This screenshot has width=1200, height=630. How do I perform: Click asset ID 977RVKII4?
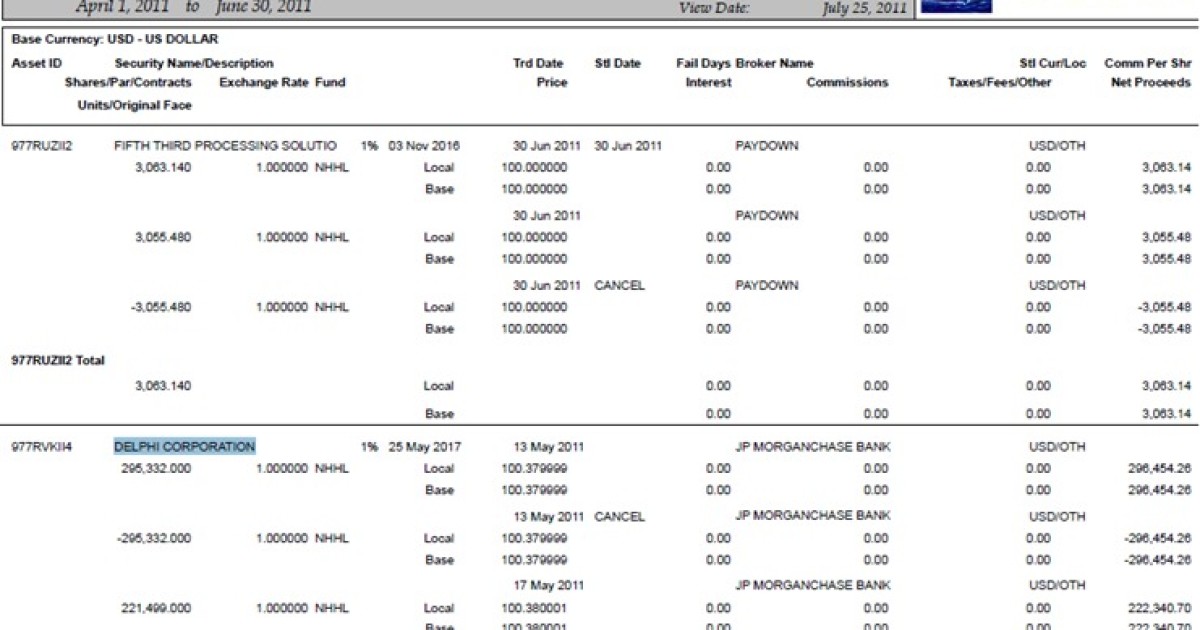pos(42,447)
